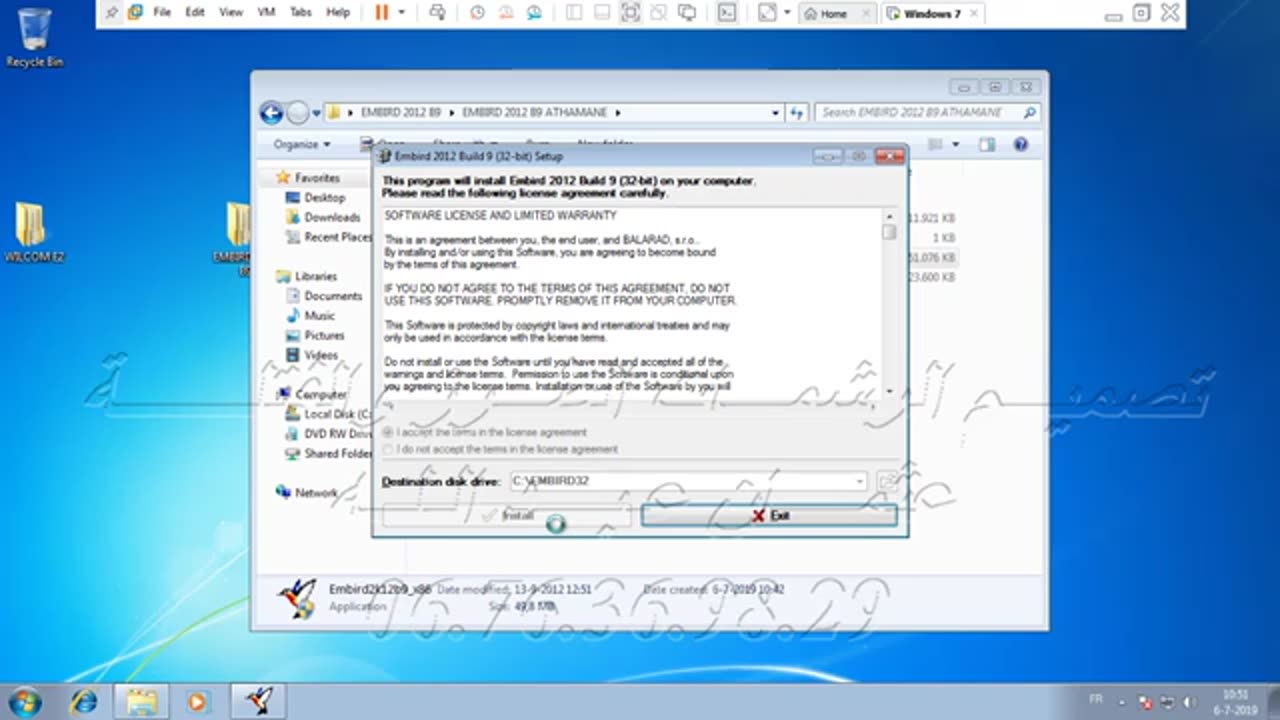This screenshot has width=1280, height=720.
Task: Click the FR language indicator in system tray
Action: click(1098, 702)
